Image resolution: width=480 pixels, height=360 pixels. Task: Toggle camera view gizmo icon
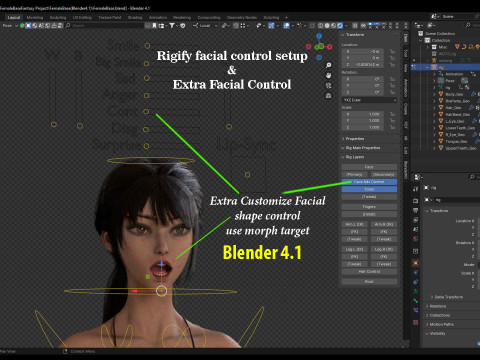(328, 86)
